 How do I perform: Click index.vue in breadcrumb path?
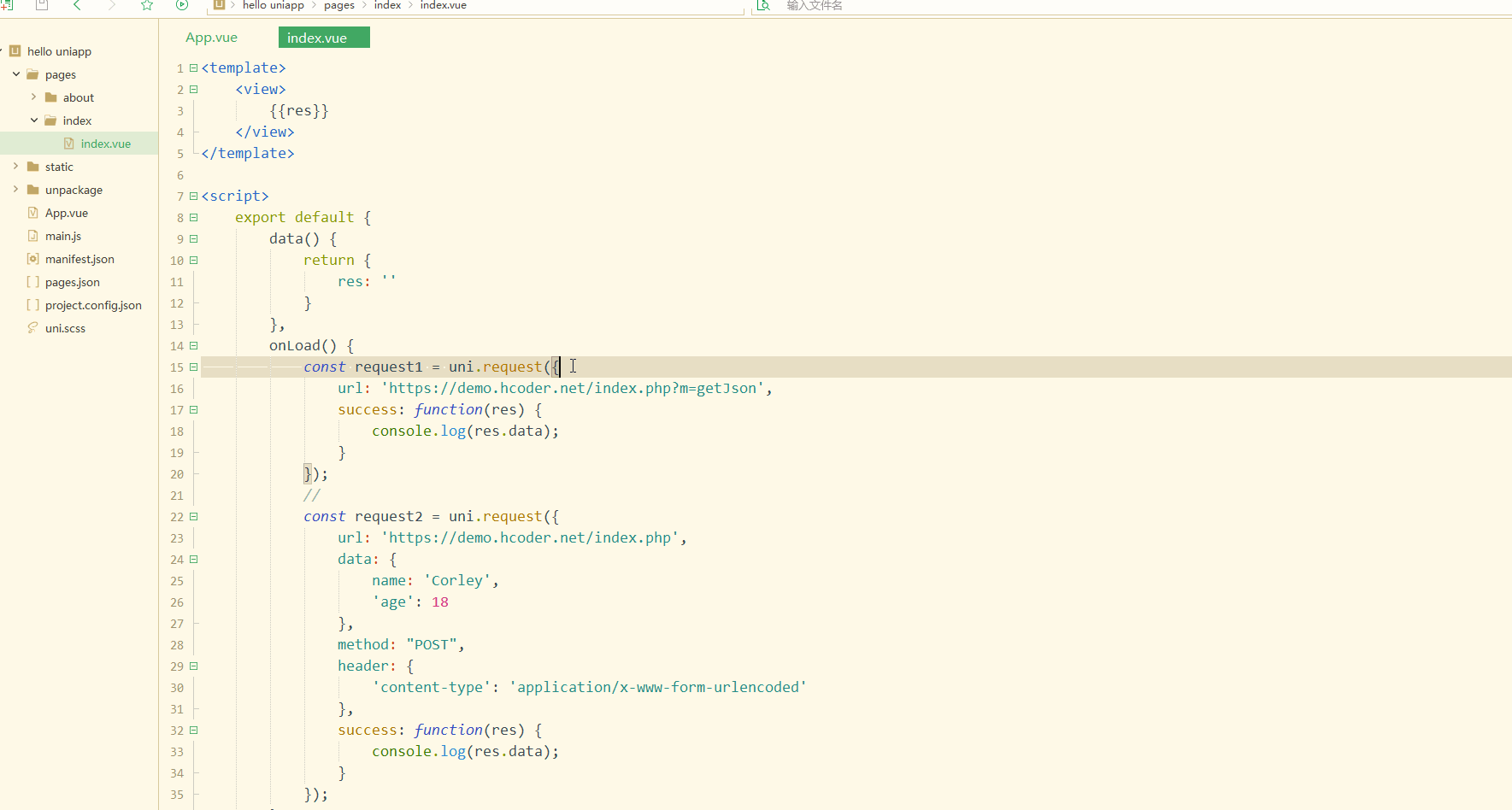[x=444, y=5]
